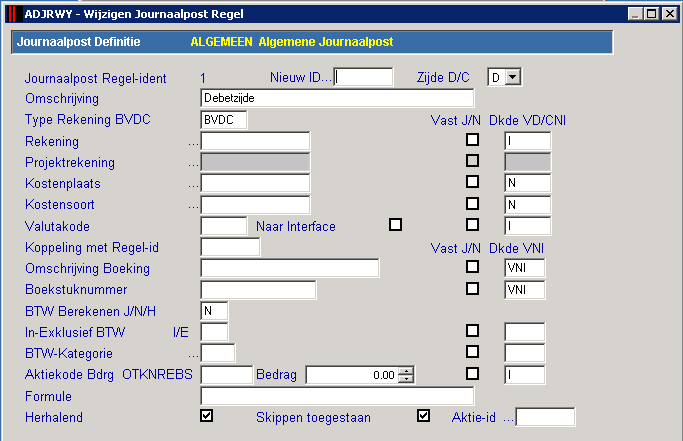Screen dimensions: 683x441
Task: Toggle the Vast checkbox for Projektrekening
Action: [x=472, y=160]
